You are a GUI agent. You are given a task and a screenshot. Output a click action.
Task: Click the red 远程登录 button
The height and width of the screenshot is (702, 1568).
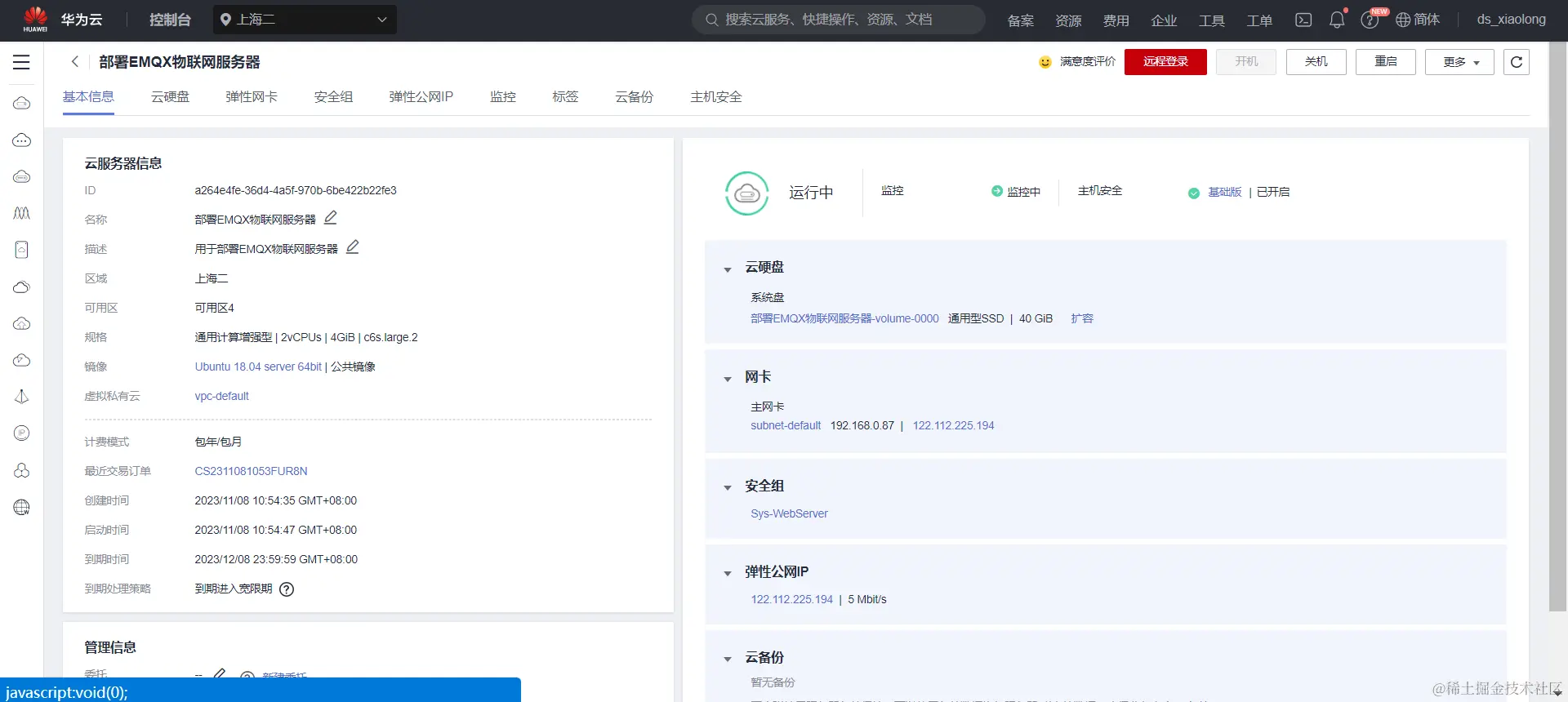pyautogui.click(x=1165, y=62)
